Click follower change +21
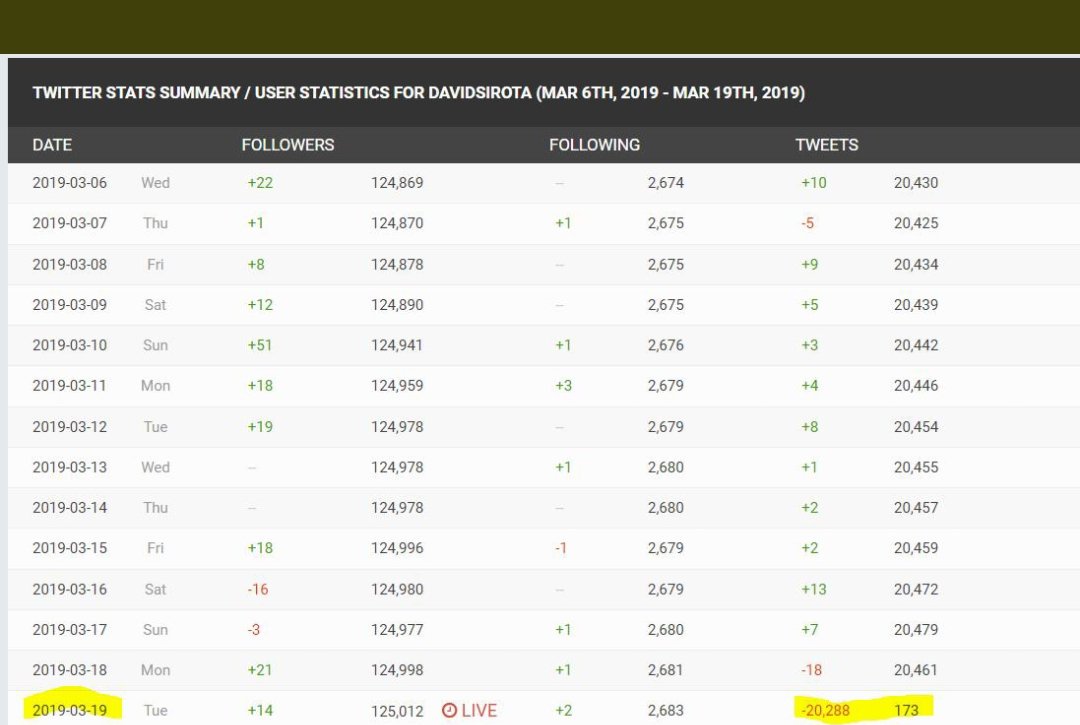 tap(260, 670)
